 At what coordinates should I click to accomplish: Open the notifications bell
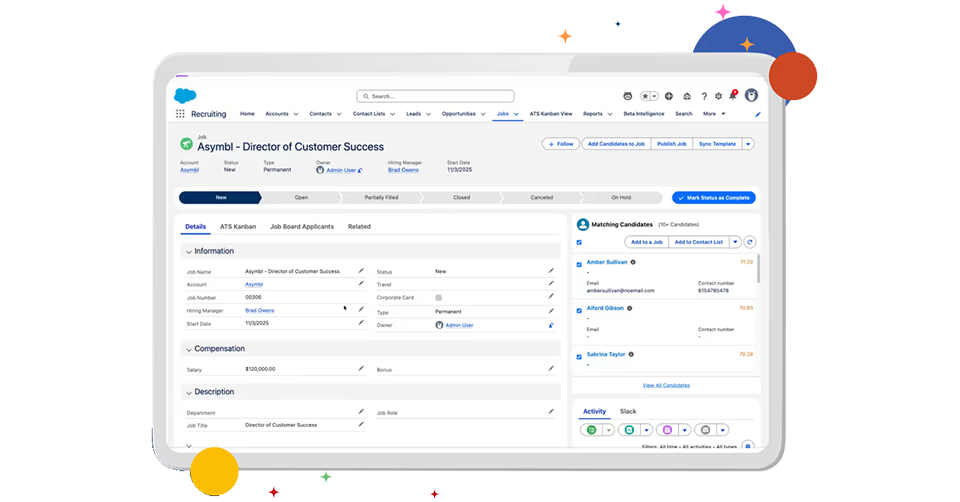pyautogui.click(x=733, y=95)
